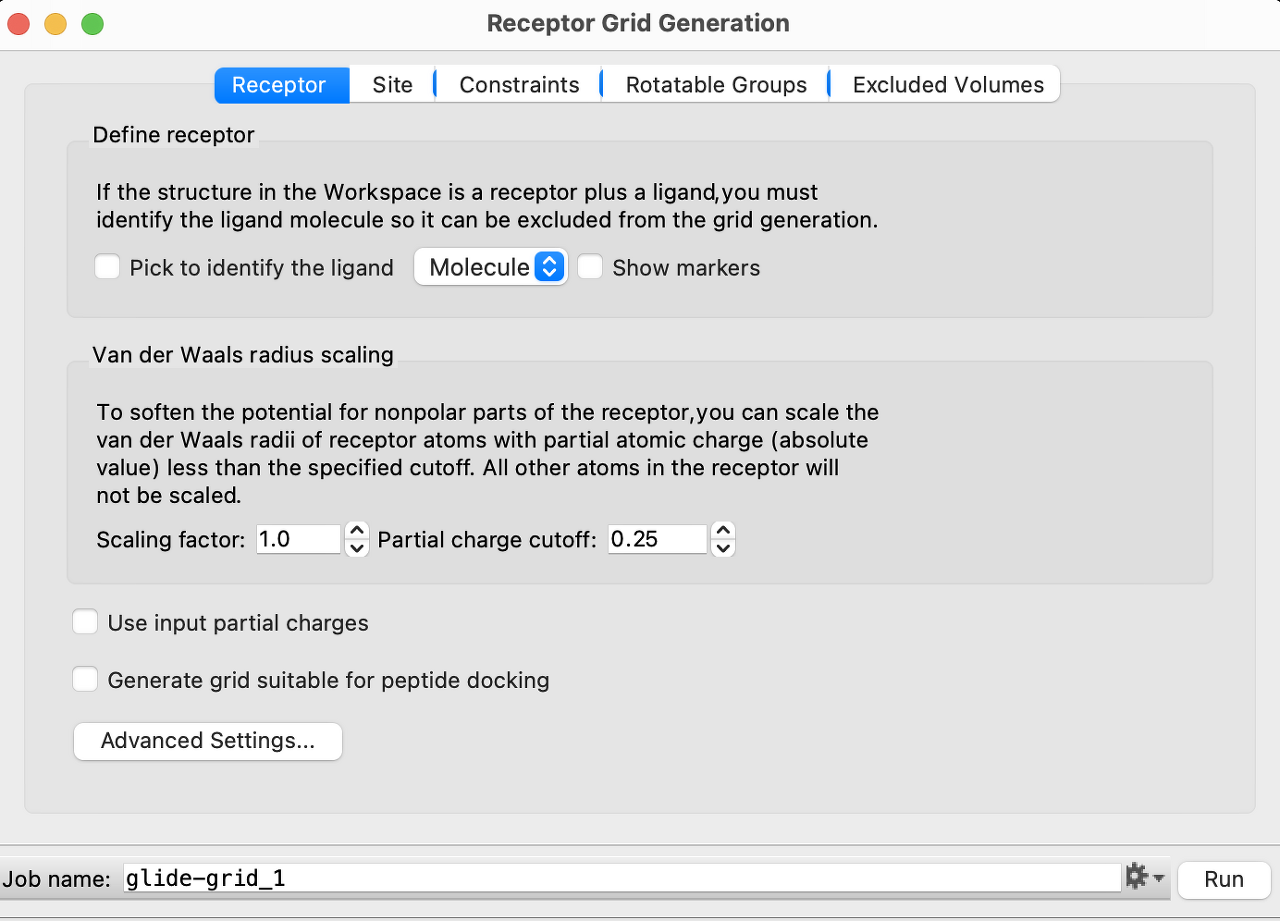Image resolution: width=1280 pixels, height=921 pixels.
Task: Switch to the Excluded Volumes tab
Action: click(x=944, y=84)
